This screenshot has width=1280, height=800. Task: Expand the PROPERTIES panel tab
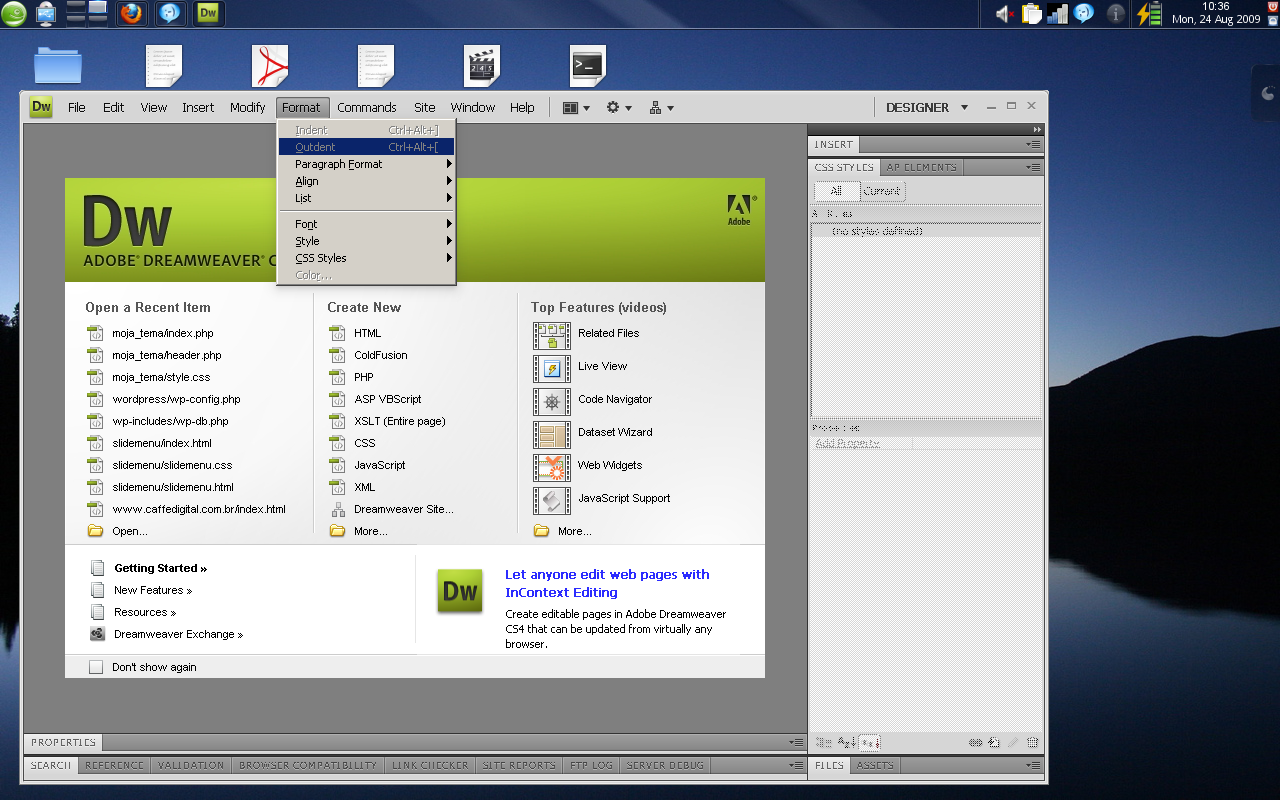pos(63,742)
